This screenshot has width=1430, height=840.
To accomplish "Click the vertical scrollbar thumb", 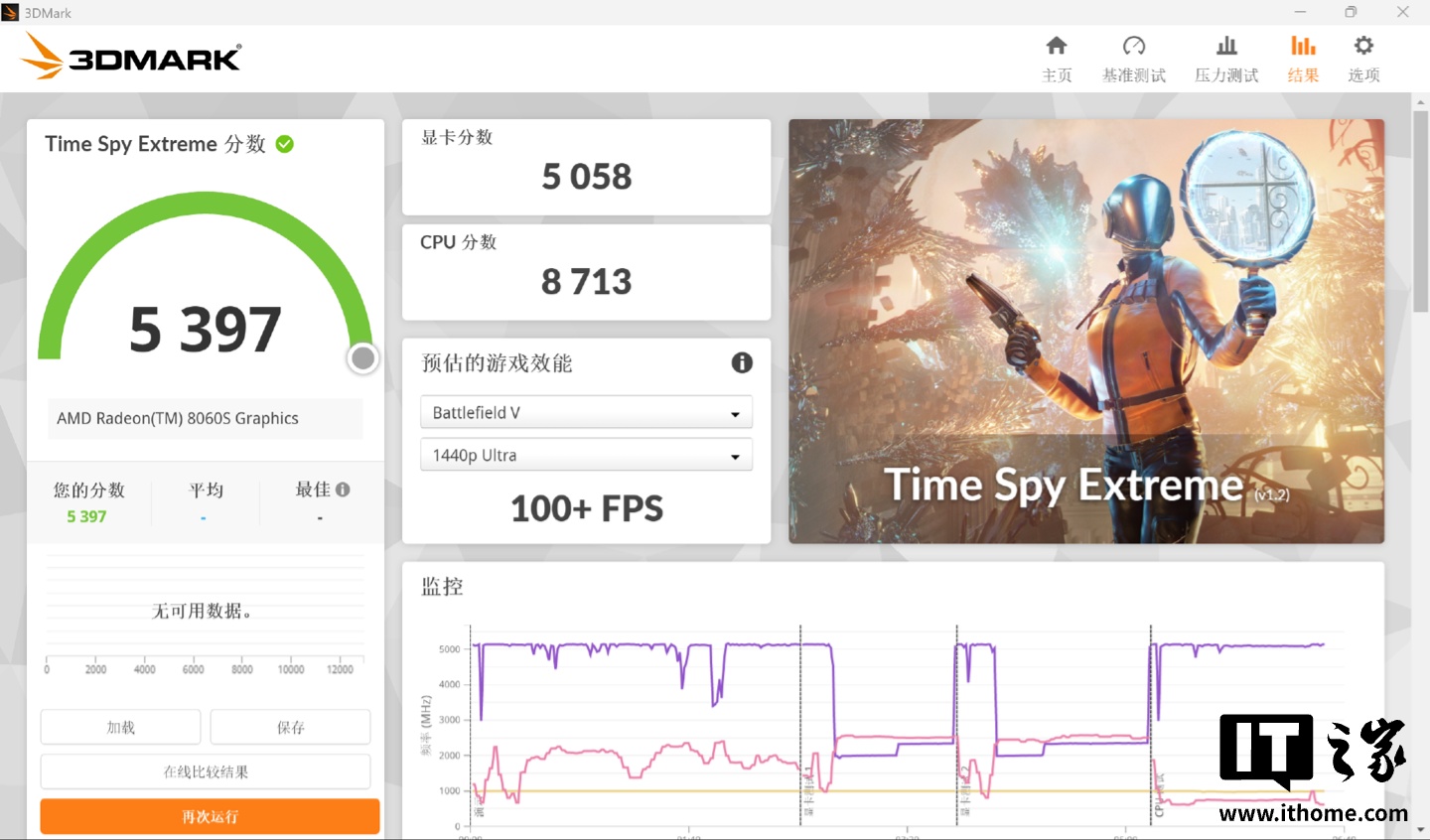I will coord(1421,210).
